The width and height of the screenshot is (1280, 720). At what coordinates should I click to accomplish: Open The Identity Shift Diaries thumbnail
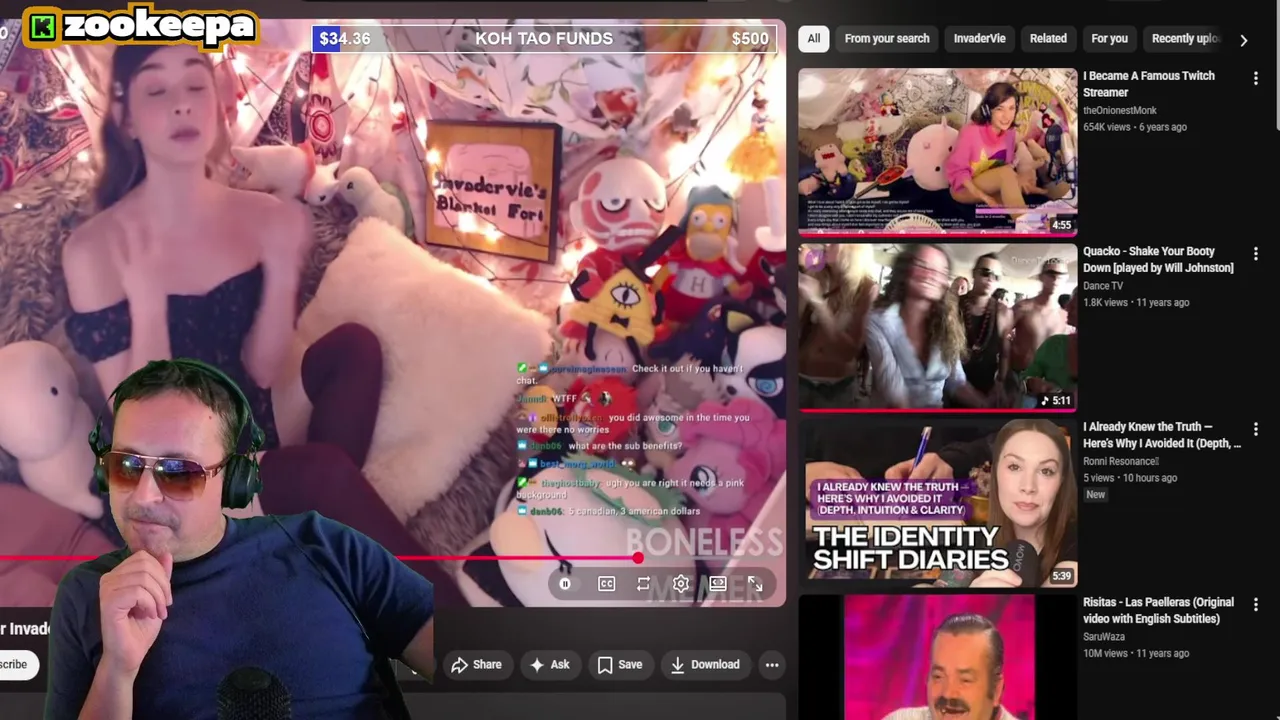(937, 503)
